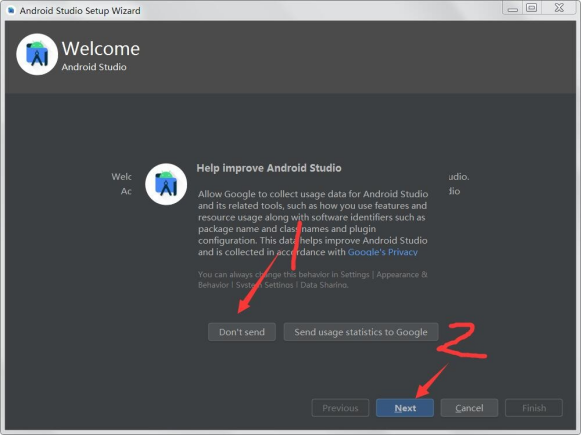Click the Android Studio logo in header
The width and height of the screenshot is (581, 435).
(x=37, y=54)
